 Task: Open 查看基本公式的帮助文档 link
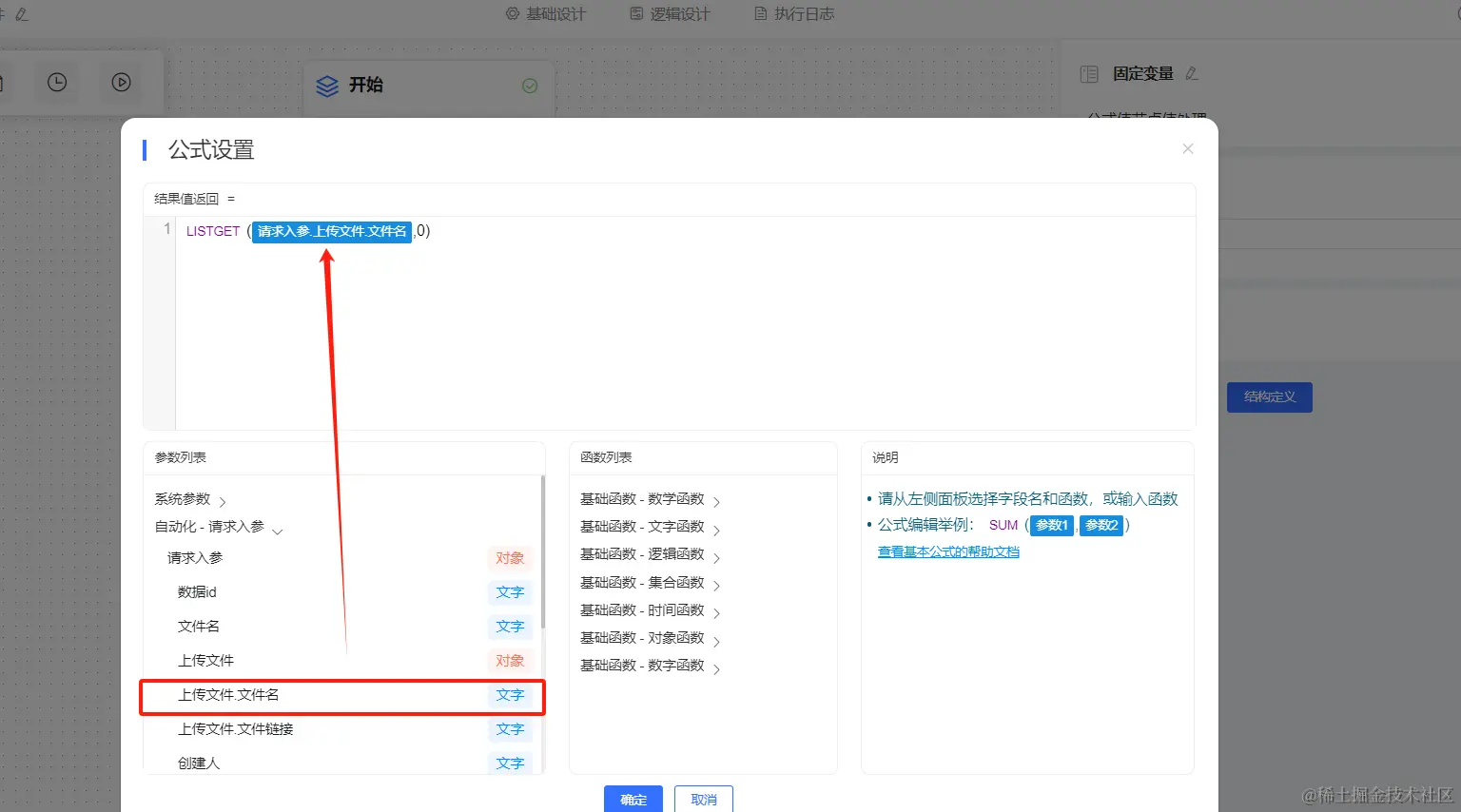[948, 551]
